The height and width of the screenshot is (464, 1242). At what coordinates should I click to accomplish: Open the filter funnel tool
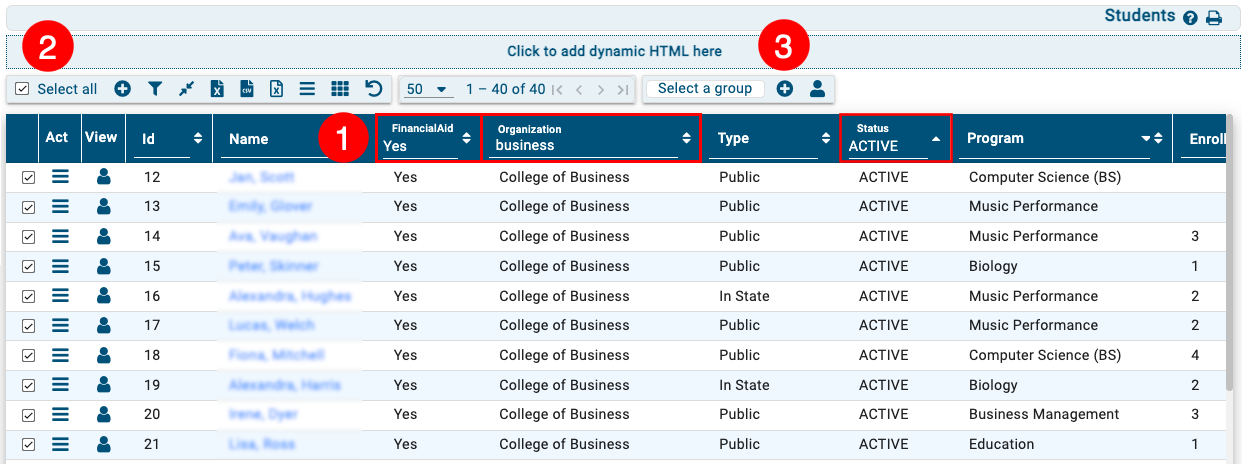coord(154,89)
